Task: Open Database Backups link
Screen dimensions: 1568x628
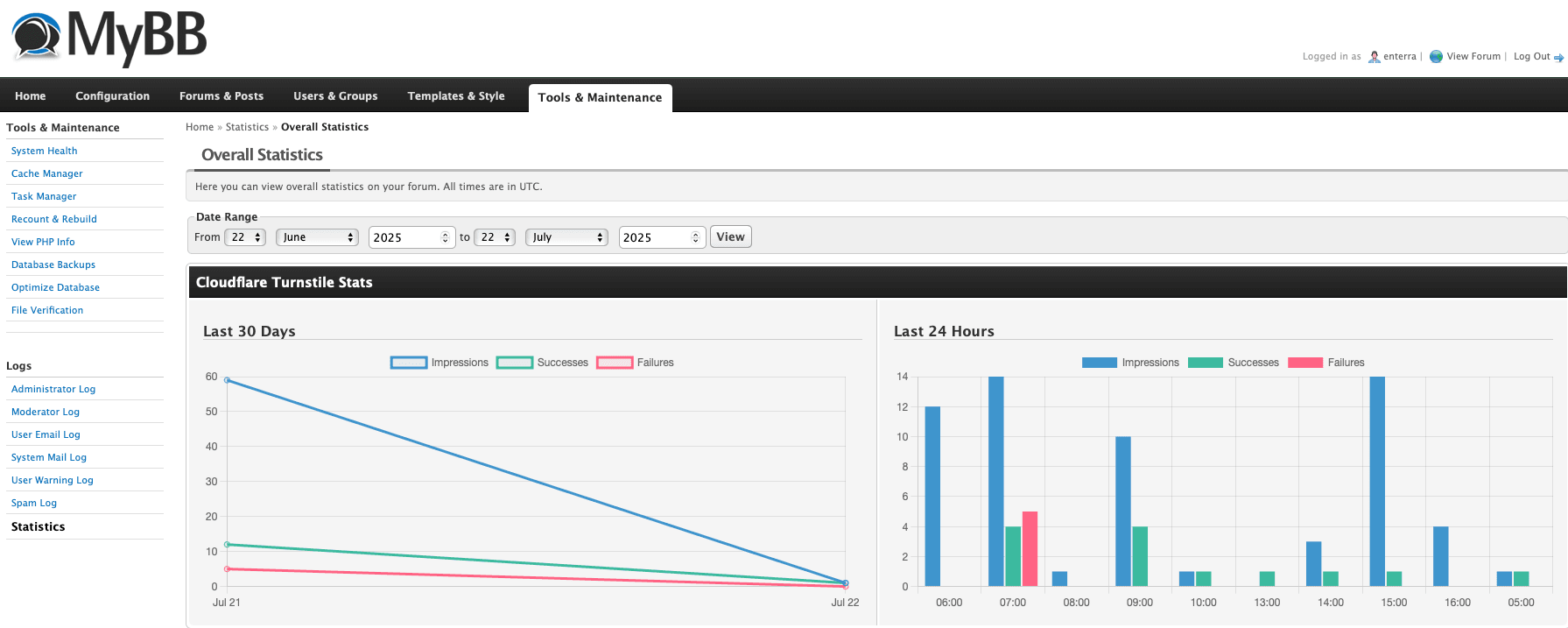Action: [x=53, y=265]
